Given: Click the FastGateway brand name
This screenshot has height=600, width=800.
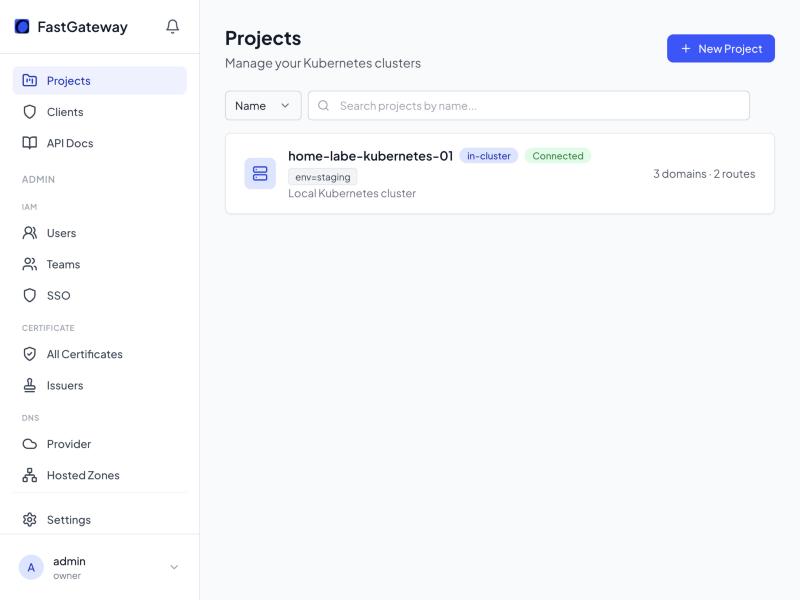Looking at the screenshot, I should point(82,27).
